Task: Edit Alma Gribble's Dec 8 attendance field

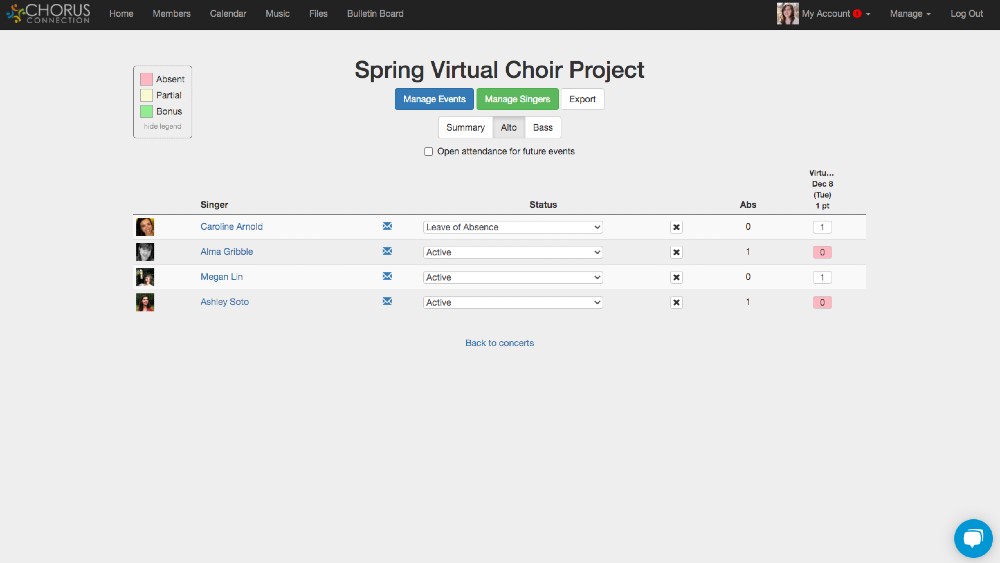Action: (822, 252)
